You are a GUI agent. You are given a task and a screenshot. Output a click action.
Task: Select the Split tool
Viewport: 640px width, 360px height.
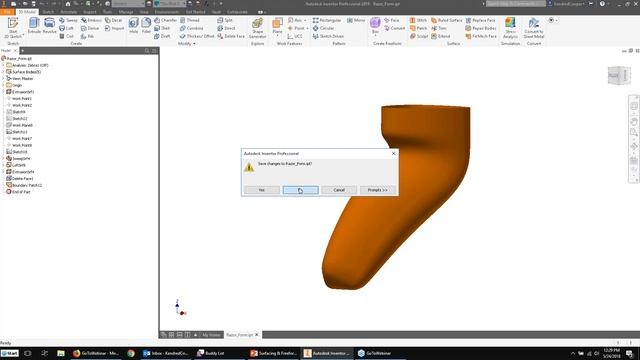point(225,20)
